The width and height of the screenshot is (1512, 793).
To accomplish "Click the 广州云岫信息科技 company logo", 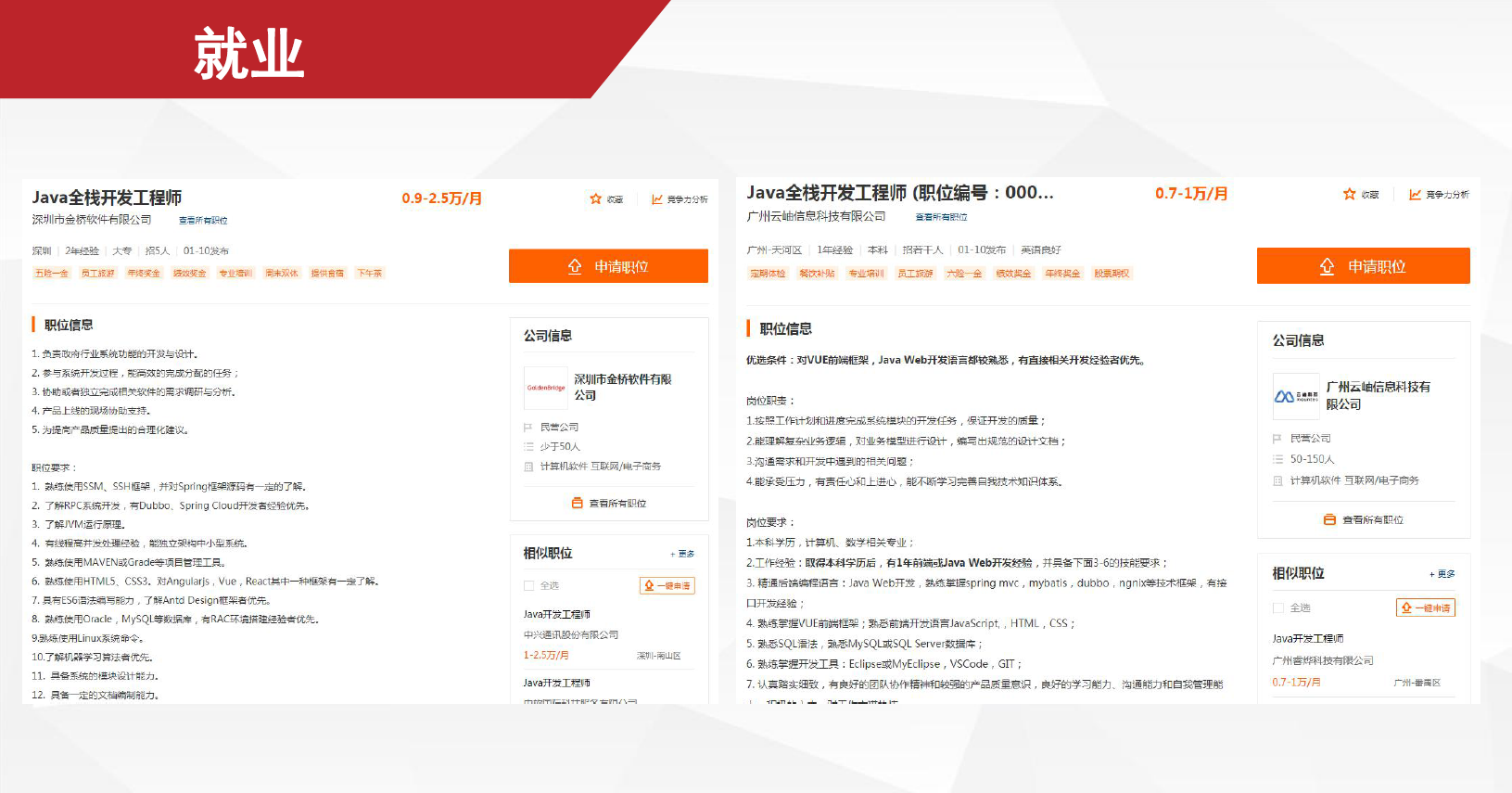I will point(1296,396).
